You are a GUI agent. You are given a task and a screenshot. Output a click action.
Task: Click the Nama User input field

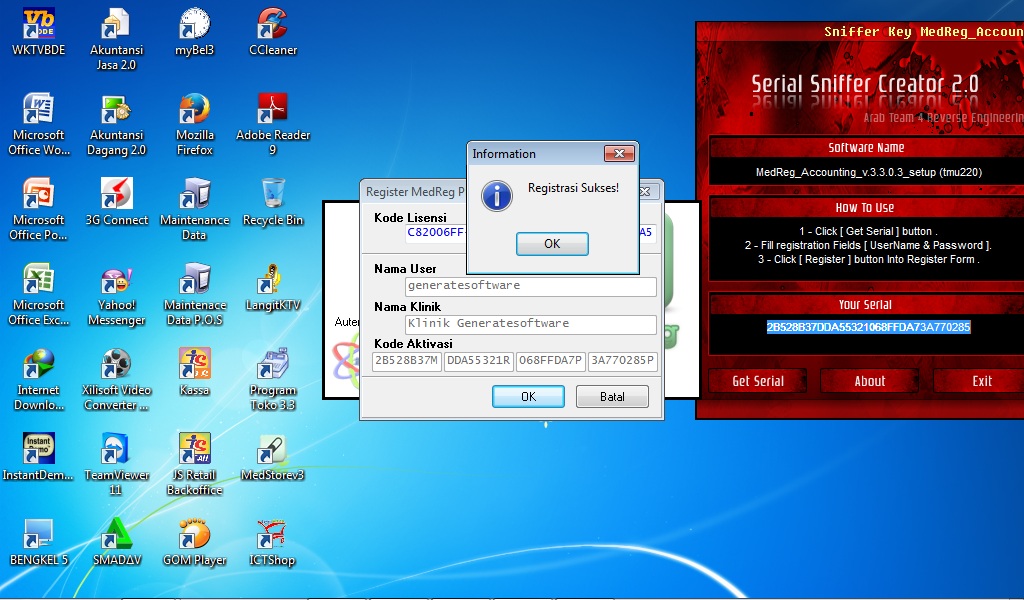click(530, 286)
